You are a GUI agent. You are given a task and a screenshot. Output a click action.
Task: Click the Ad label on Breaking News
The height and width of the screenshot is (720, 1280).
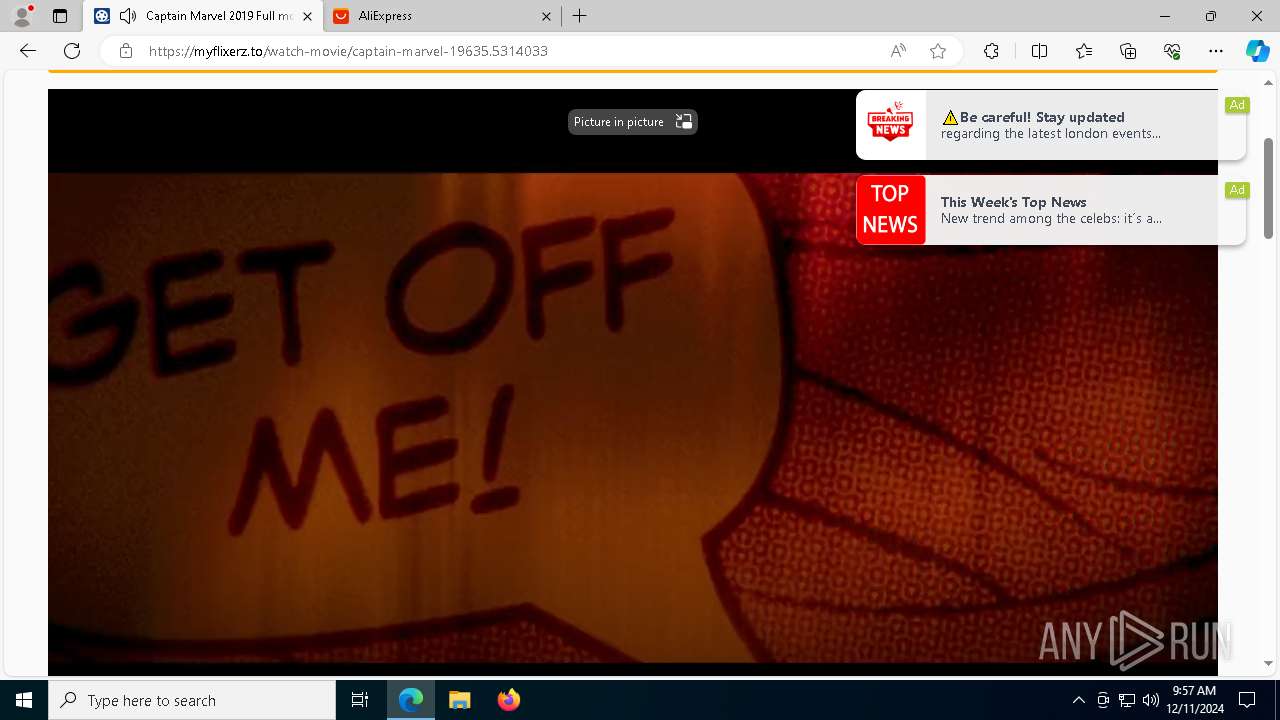(1238, 105)
